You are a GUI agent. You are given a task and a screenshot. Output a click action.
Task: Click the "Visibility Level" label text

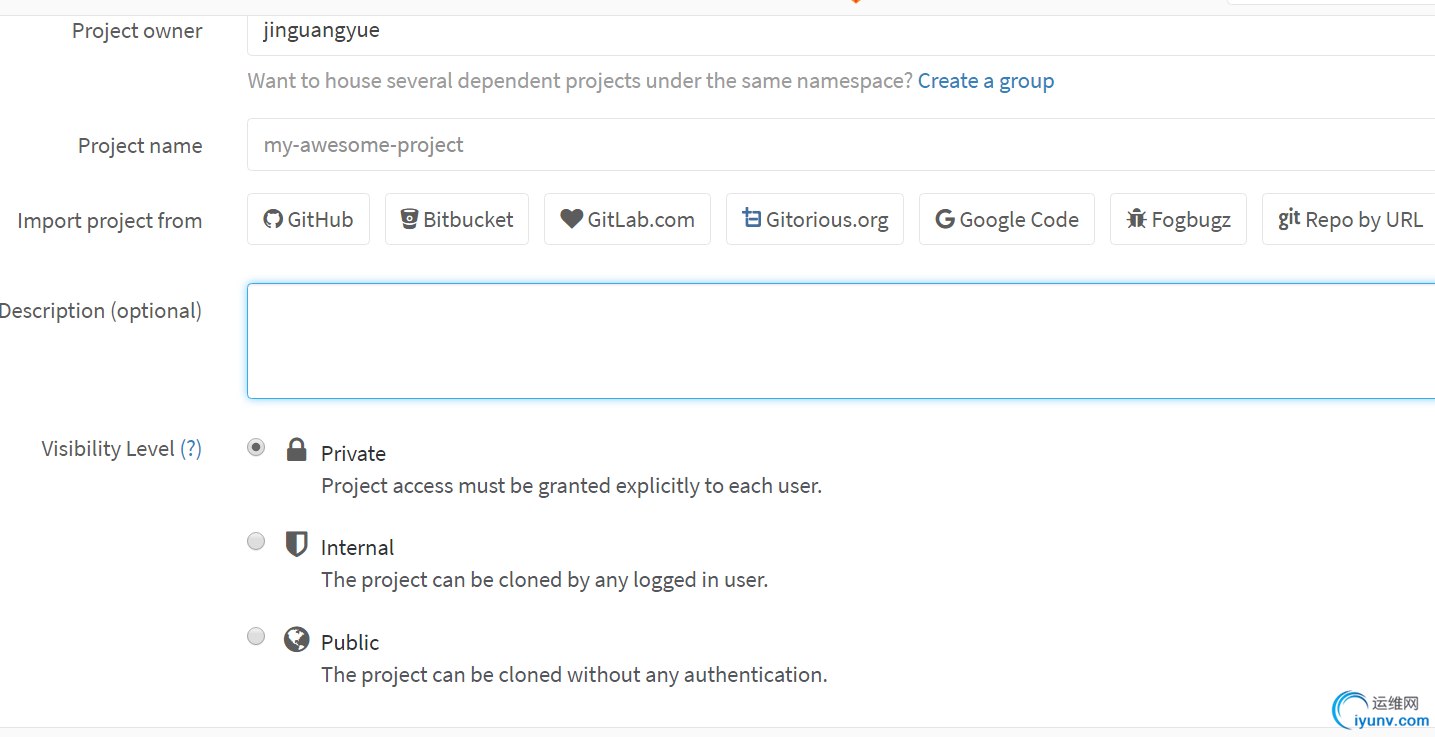(x=108, y=449)
